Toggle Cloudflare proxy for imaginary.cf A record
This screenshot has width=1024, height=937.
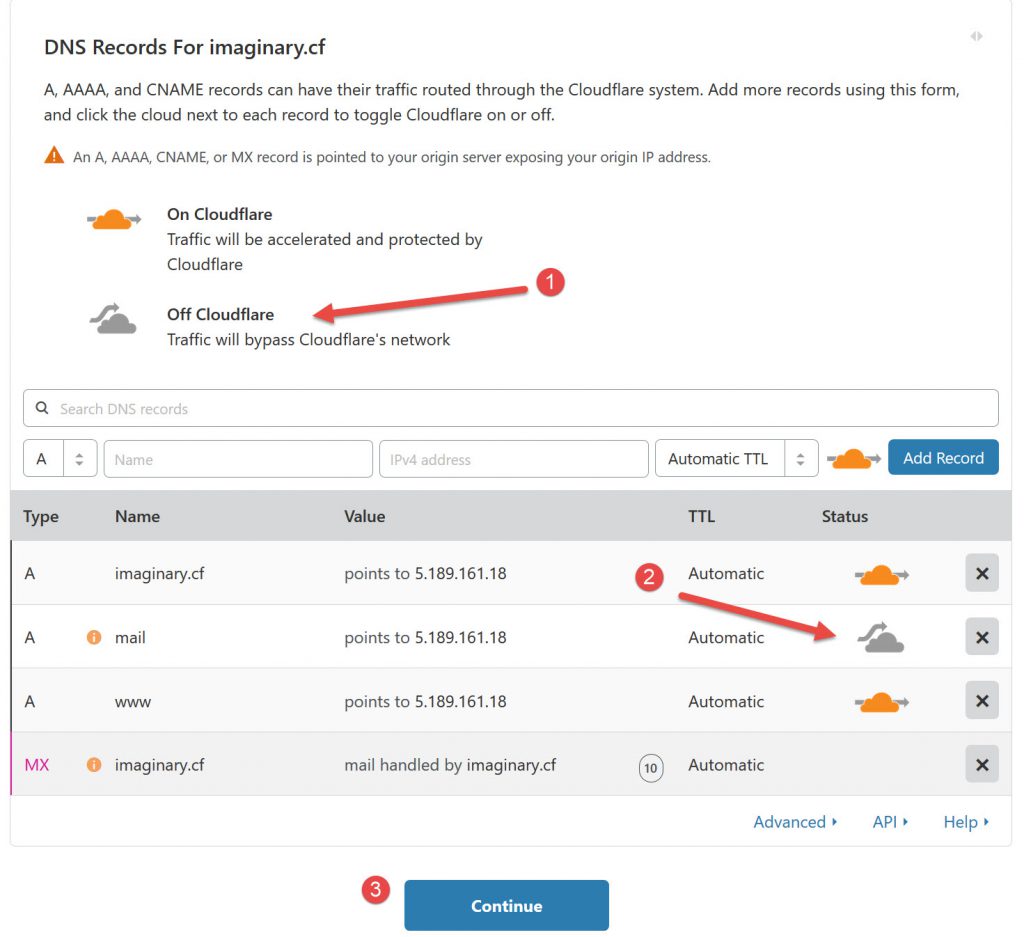tap(881, 575)
